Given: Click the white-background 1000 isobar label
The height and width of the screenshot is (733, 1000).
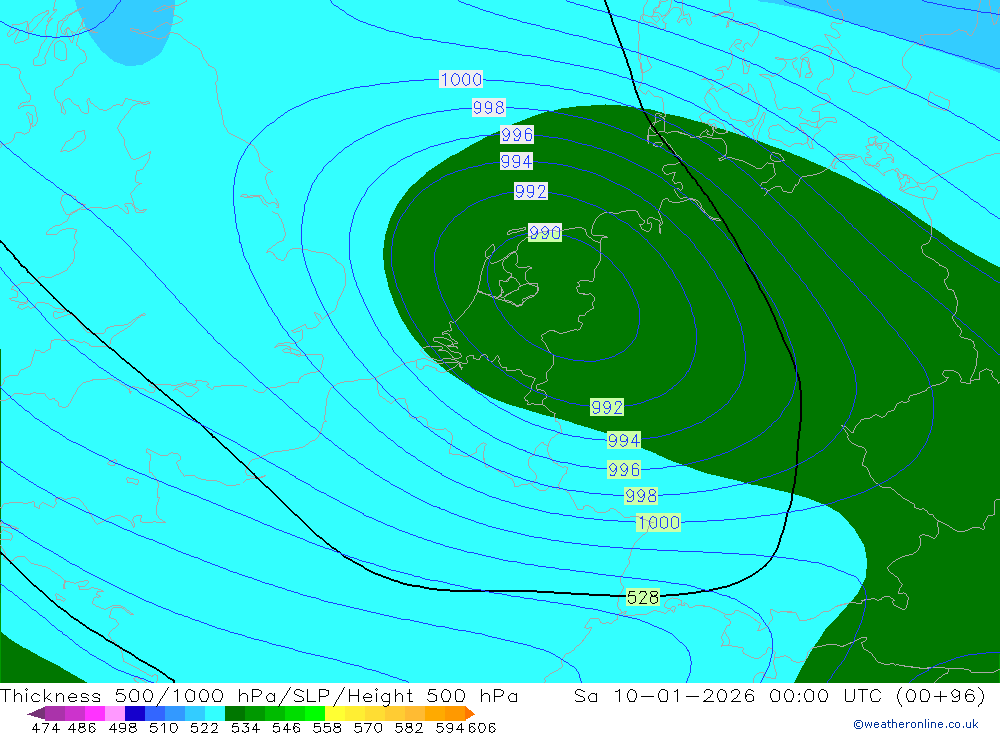Looking at the screenshot, I should click(461, 79).
